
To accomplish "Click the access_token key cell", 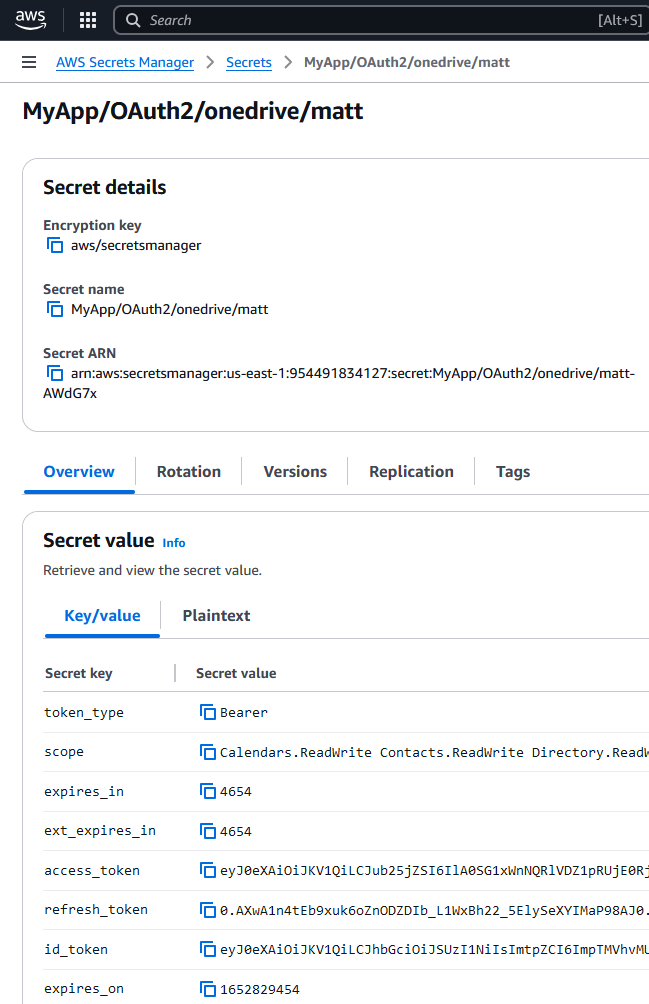I will (x=92, y=871).
